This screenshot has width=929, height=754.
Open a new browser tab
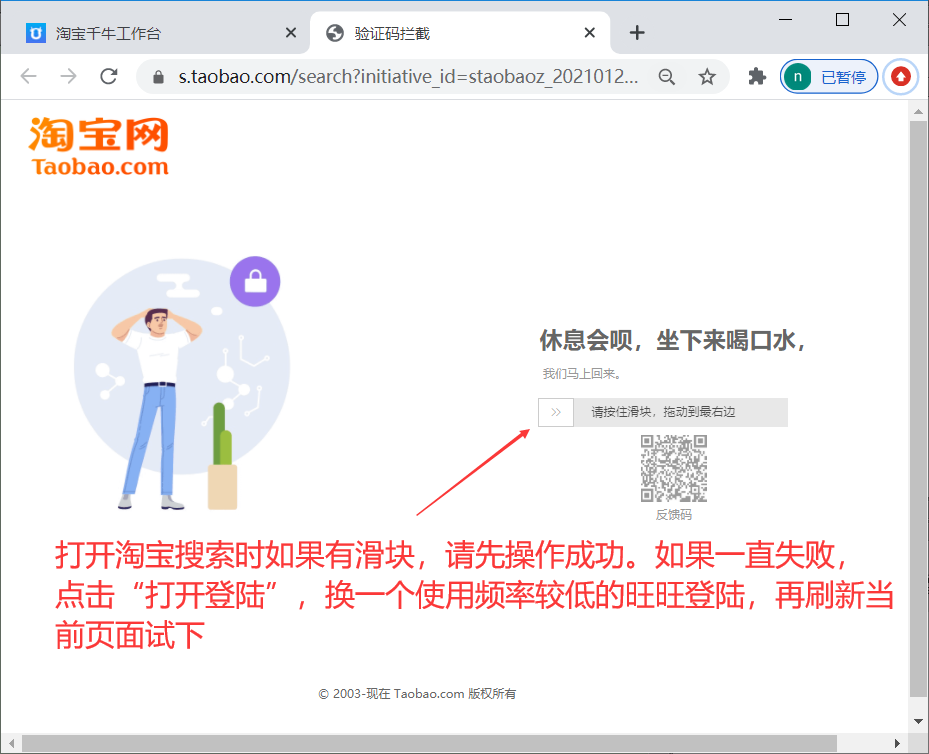[637, 33]
